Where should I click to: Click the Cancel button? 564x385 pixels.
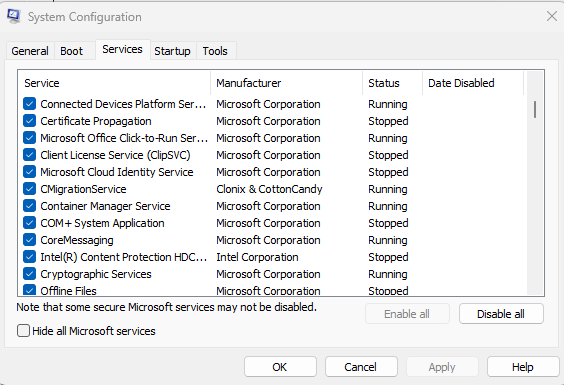point(361,367)
